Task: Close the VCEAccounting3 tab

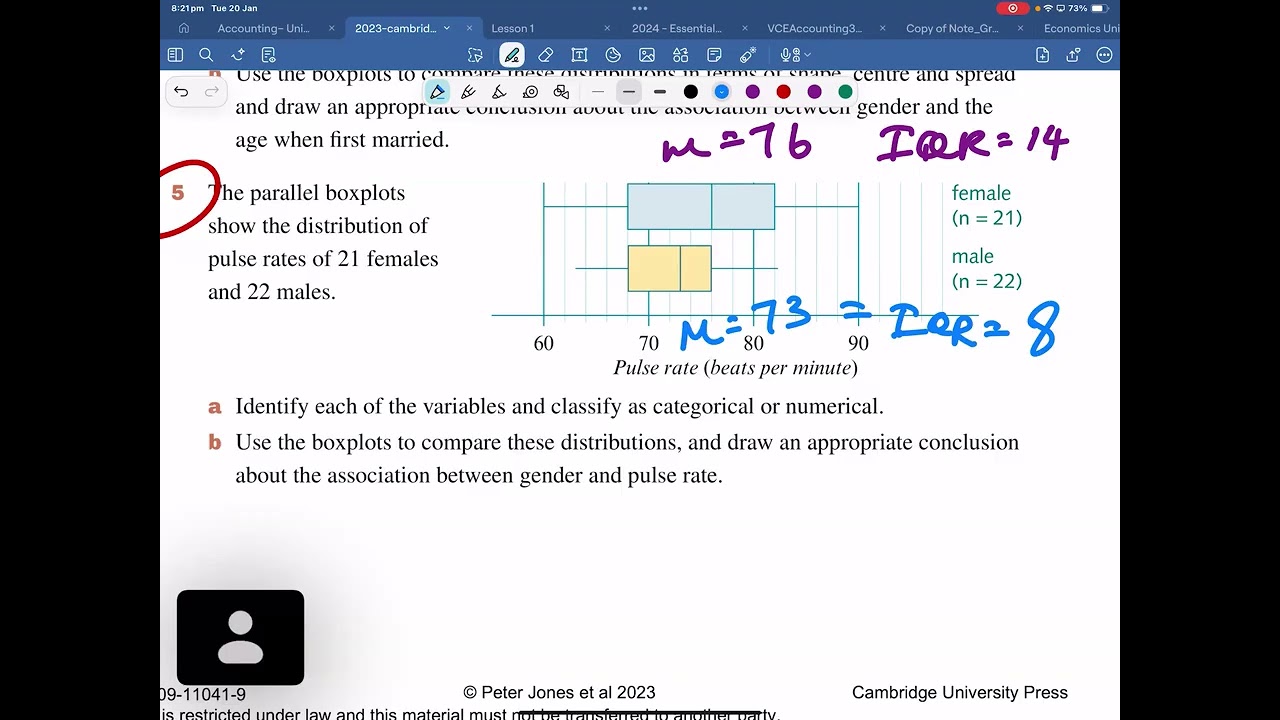Action: (882, 28)
